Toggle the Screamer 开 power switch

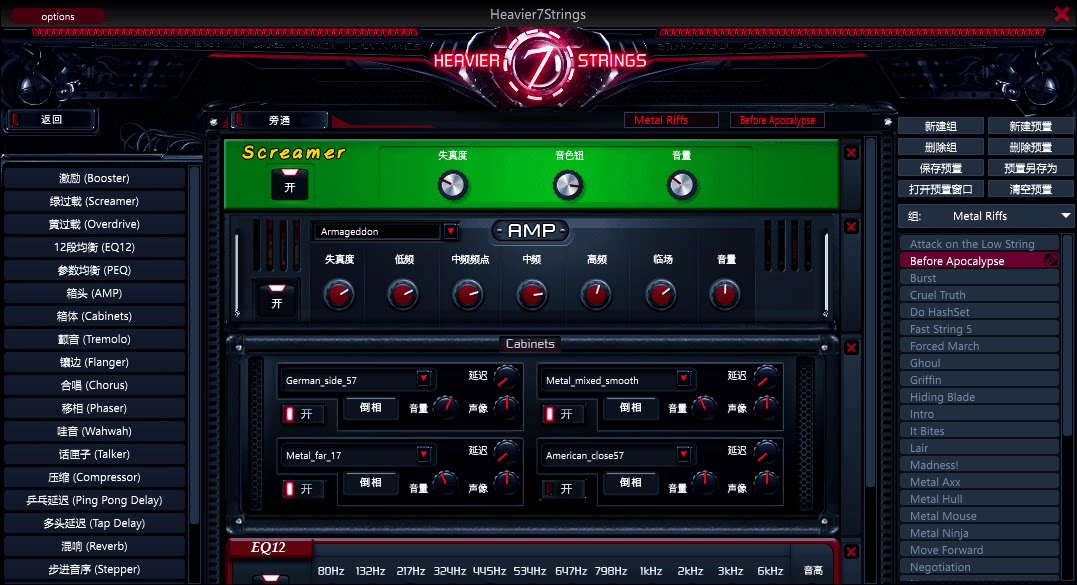290,183
